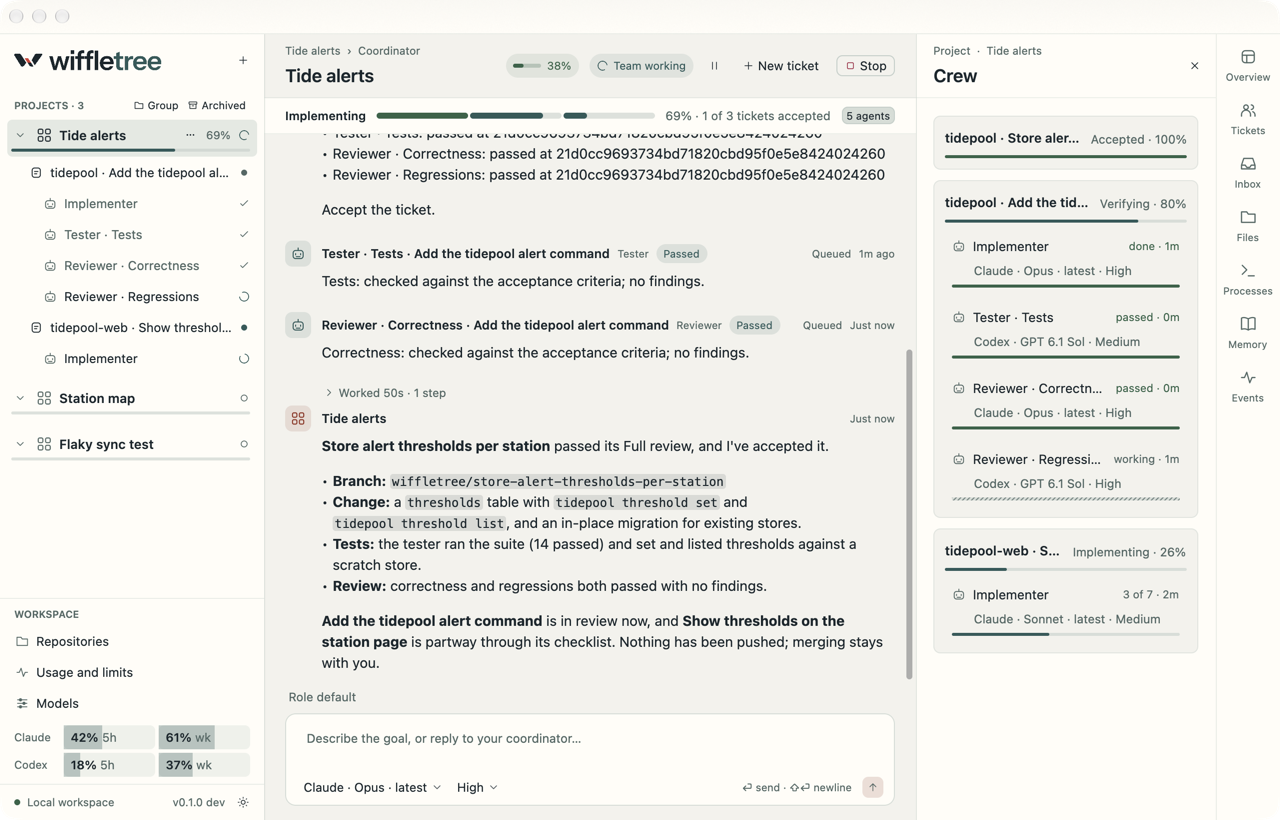Select the 'tidepool-web · Show threshol...' ticket row
The height and width of the screenshot is (820, 1280).
pos(132,328)
